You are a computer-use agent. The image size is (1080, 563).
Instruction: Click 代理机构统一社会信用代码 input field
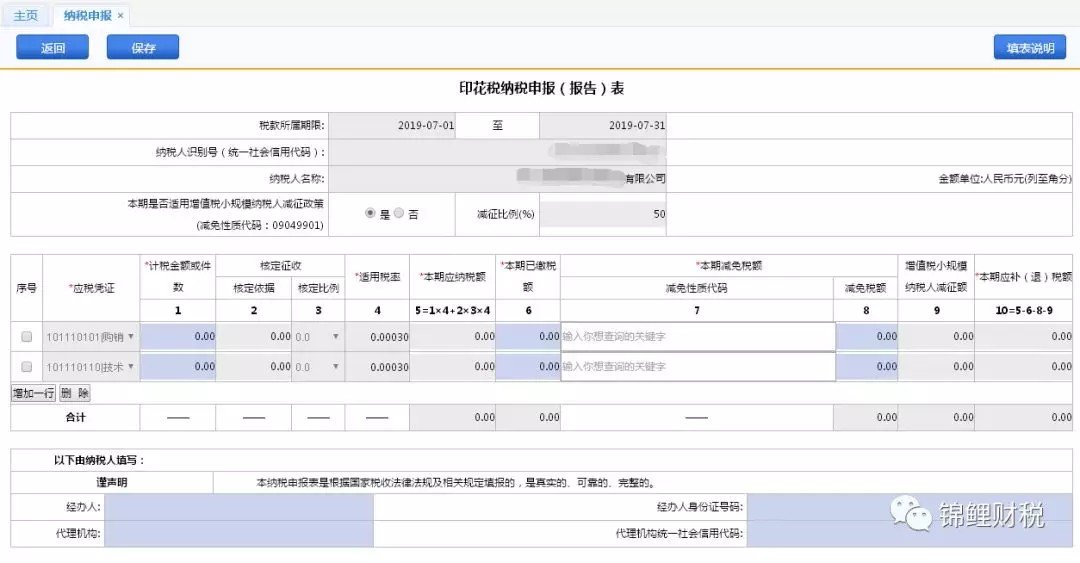(x=909, y=533)
